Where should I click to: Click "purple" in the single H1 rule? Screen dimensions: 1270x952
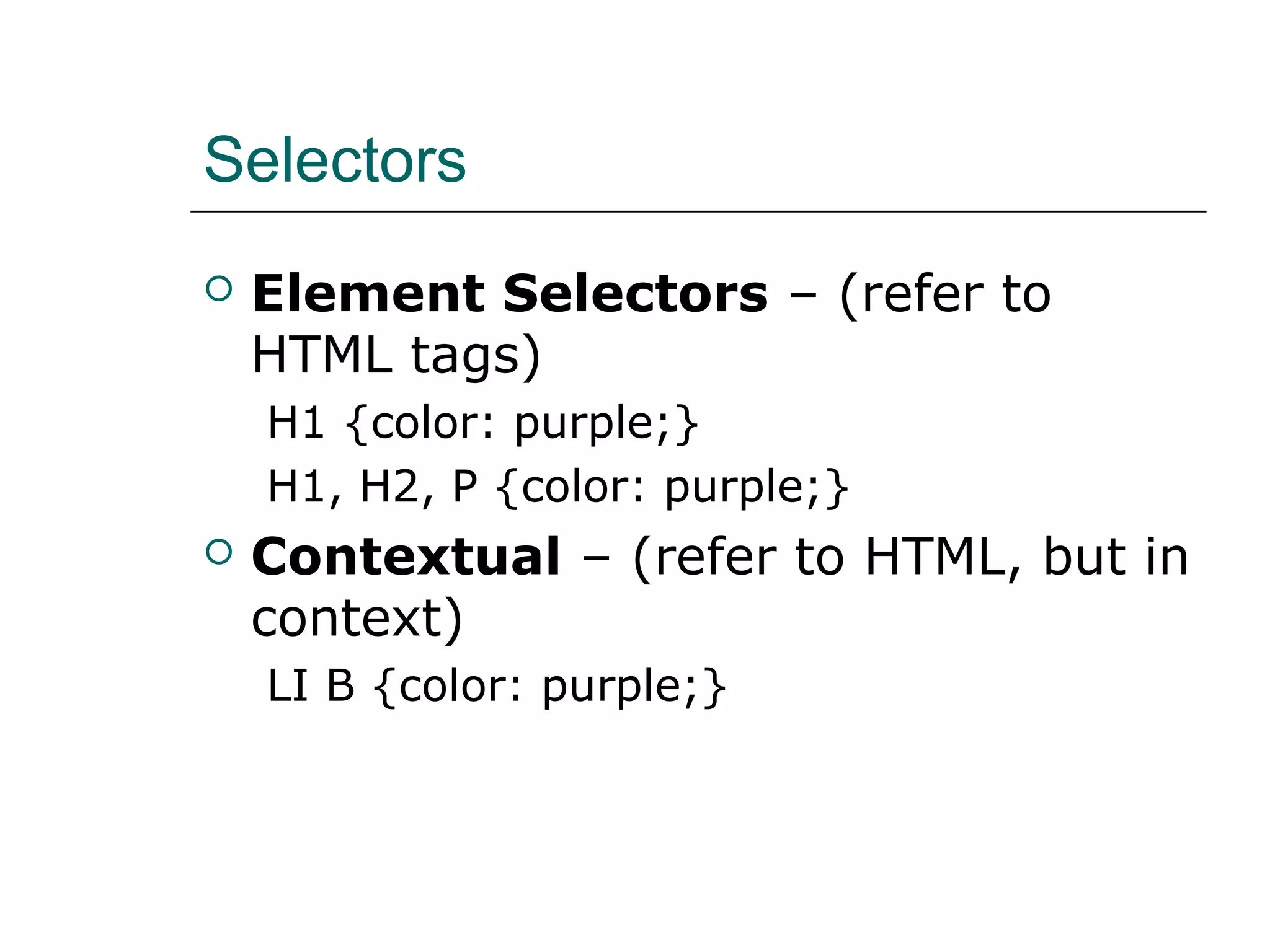[x=584, y=425]
